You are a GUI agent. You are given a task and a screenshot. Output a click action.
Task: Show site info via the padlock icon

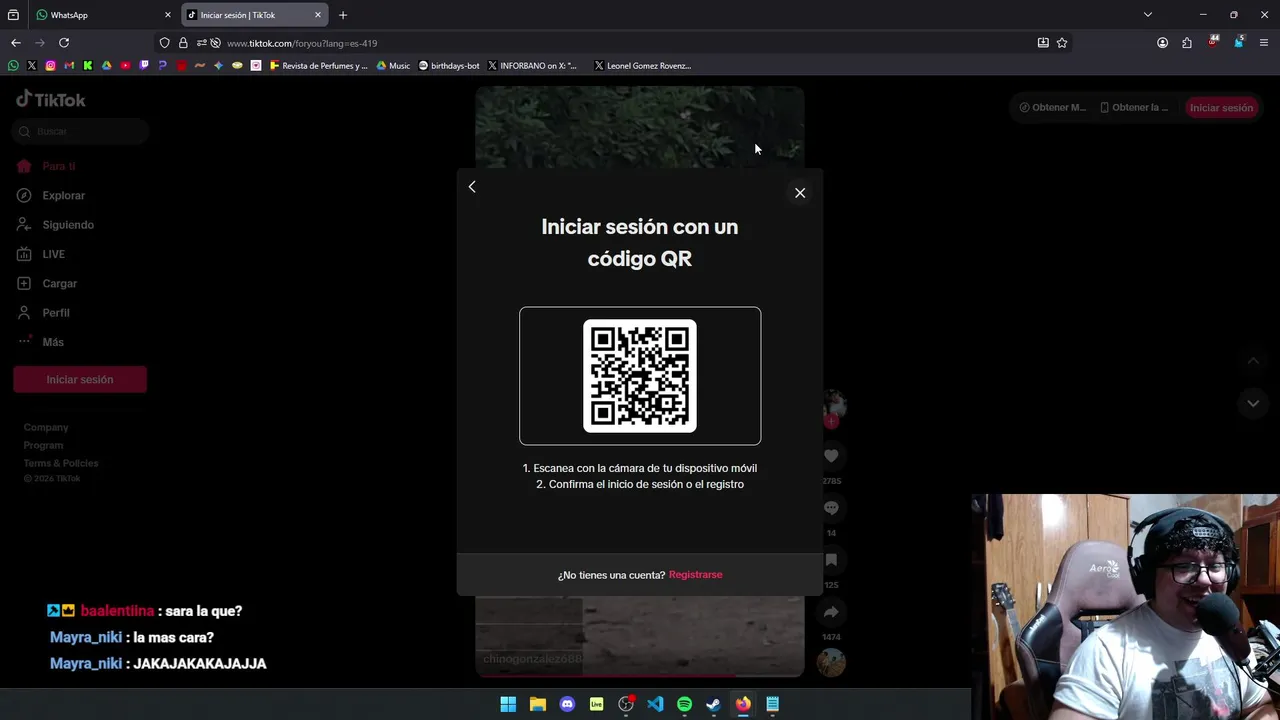coord(183,43)
